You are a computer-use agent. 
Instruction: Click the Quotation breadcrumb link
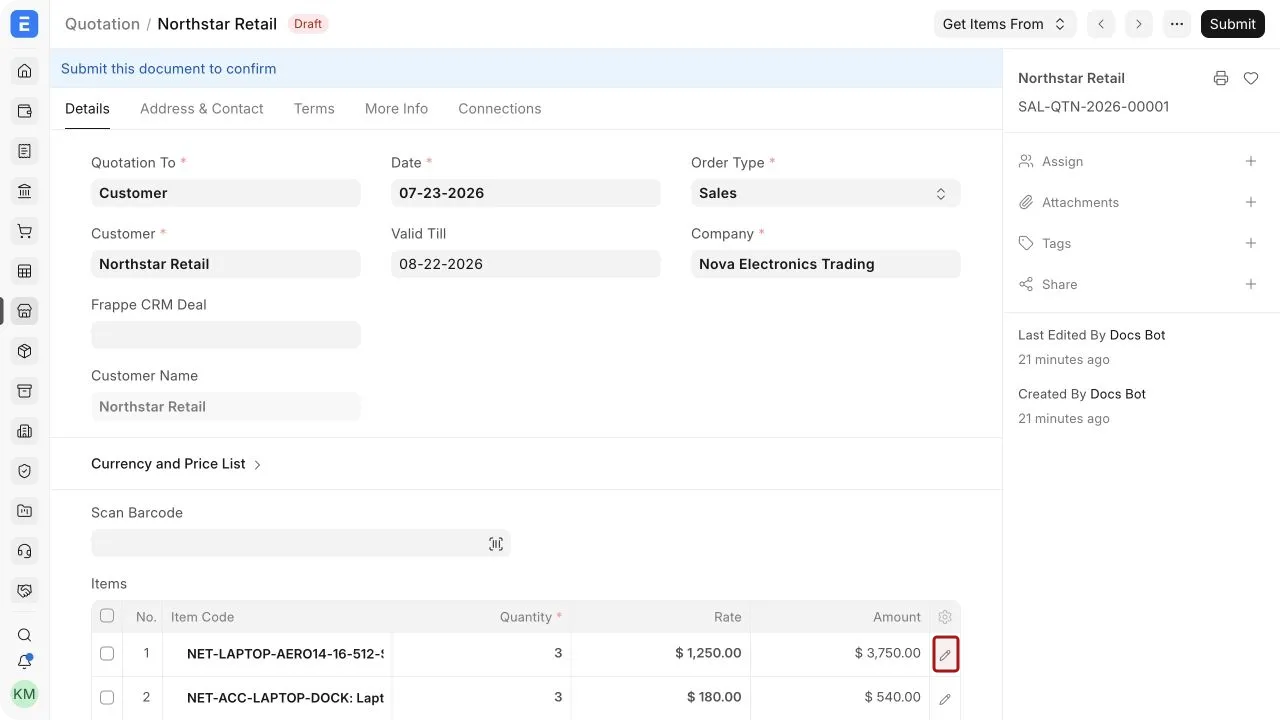(x=102, y=24)
